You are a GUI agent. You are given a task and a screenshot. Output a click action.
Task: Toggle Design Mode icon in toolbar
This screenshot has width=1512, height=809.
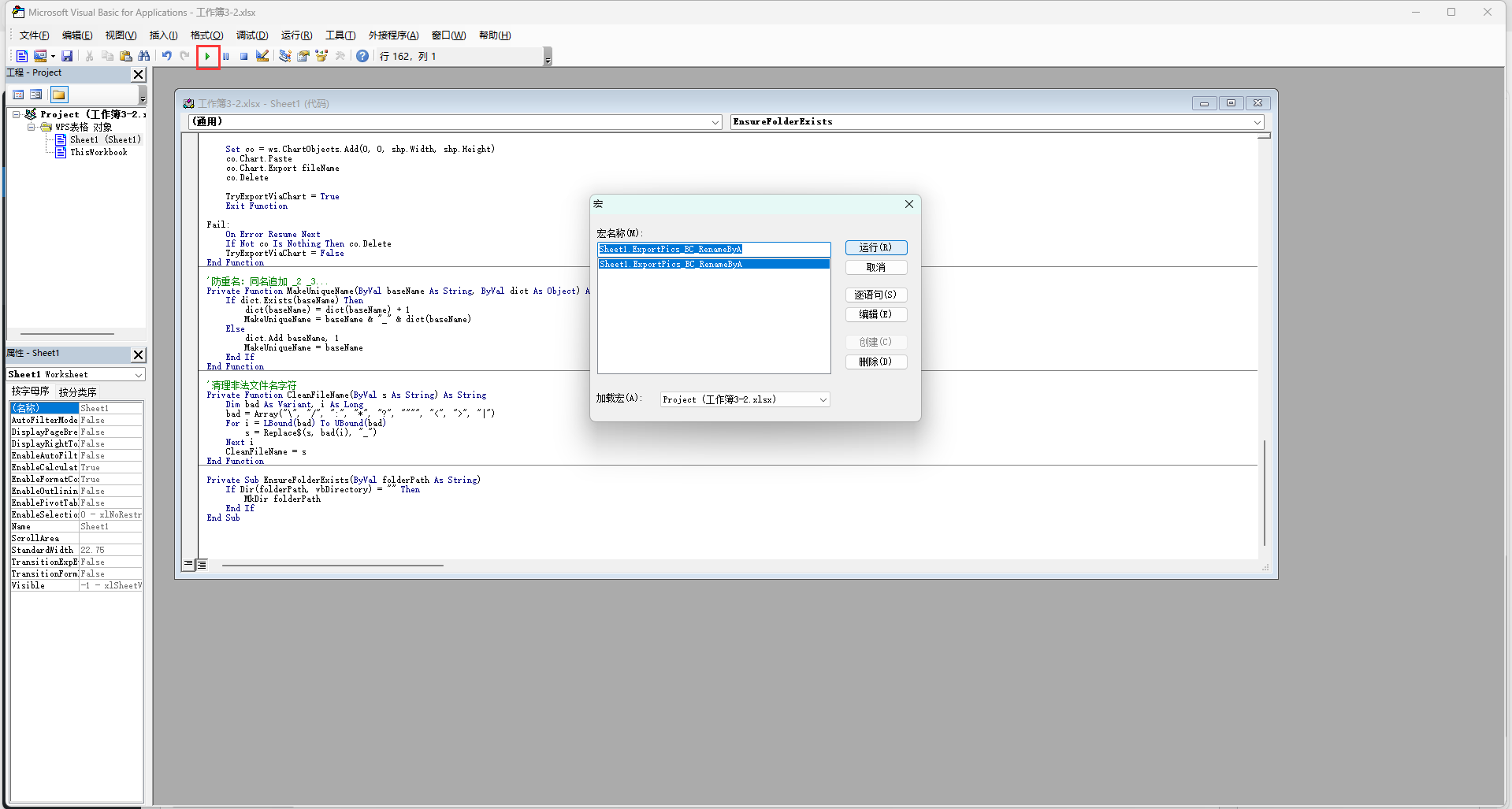pyautogui.click(x=262, y=56)
